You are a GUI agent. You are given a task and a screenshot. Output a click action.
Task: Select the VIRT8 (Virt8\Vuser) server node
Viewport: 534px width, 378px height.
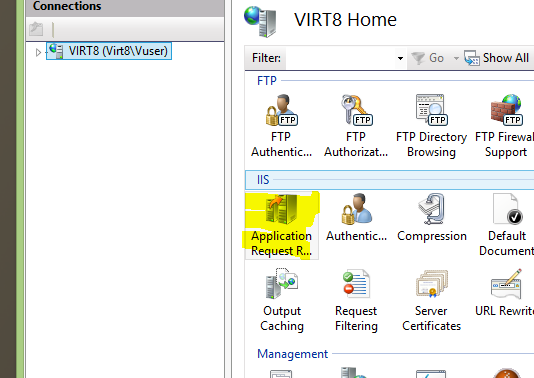(109, 51)
